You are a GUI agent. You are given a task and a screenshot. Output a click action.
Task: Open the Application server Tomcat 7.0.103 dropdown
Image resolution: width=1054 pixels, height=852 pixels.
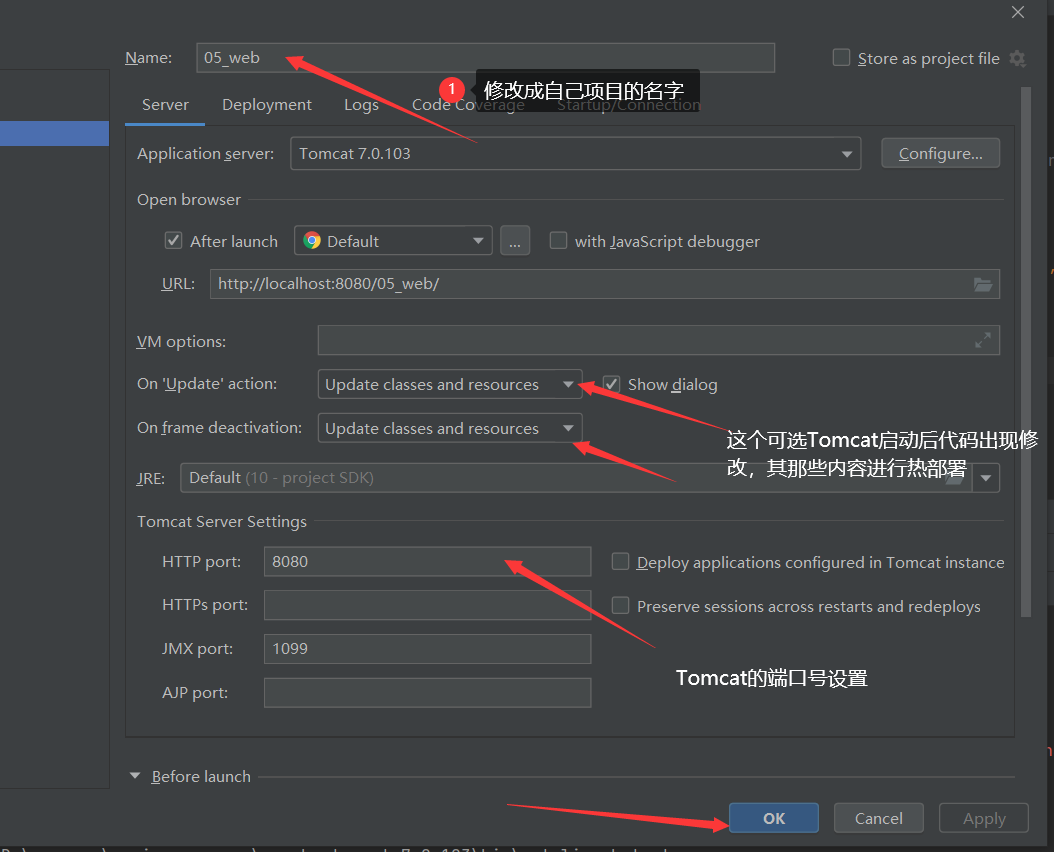click(575, 154)
